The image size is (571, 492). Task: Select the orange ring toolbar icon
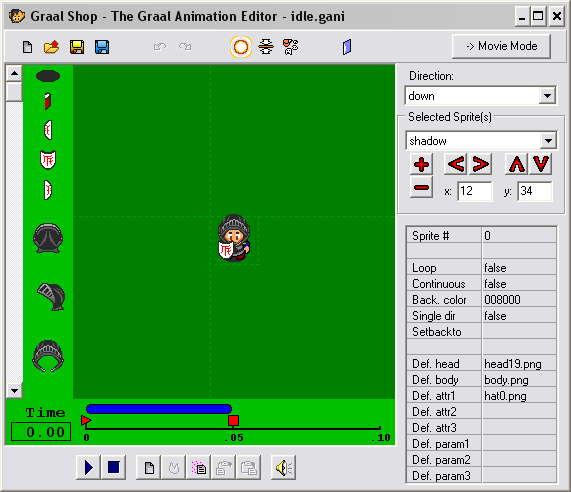(x=241, y=47)
